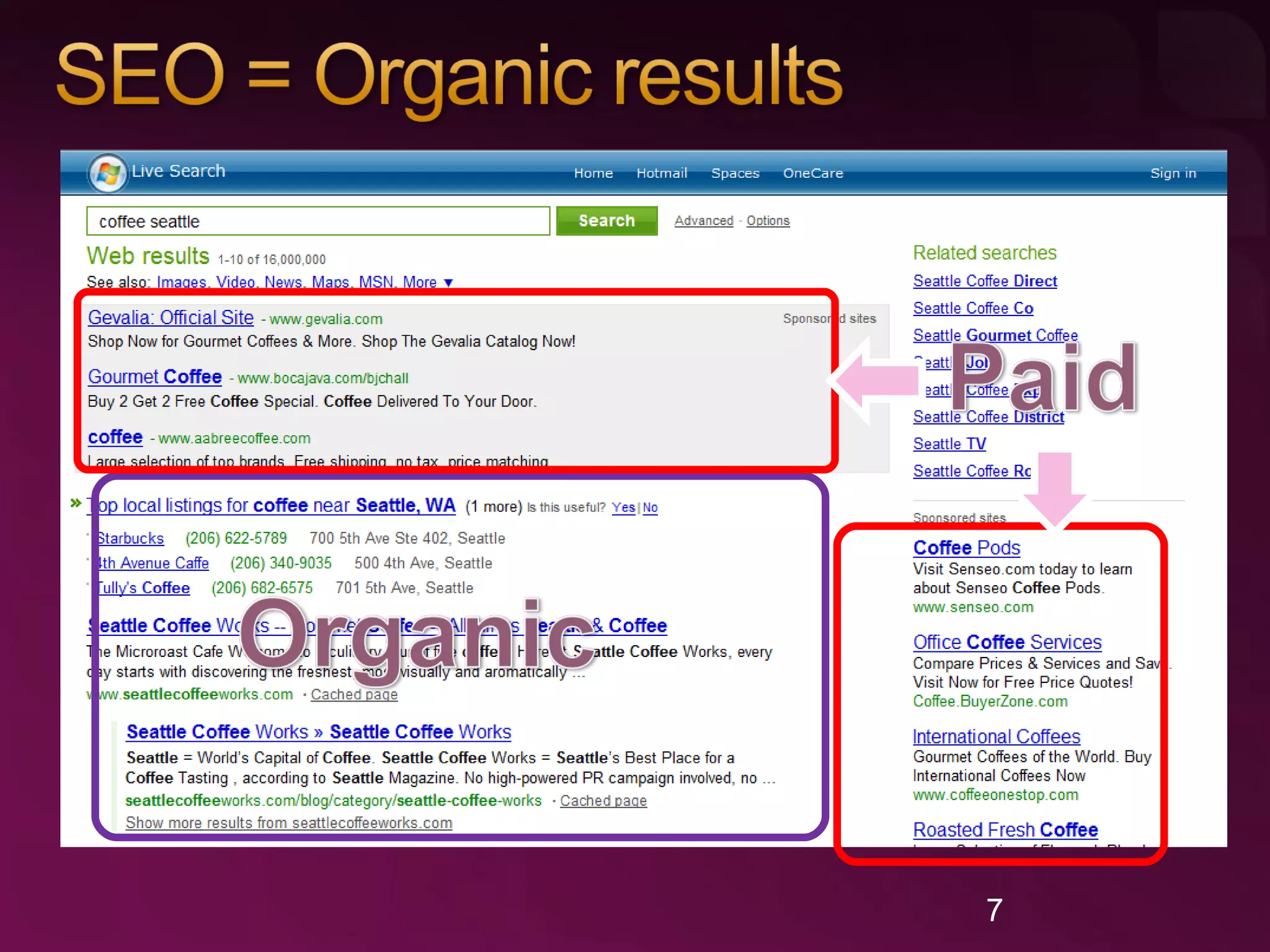Image resolution: width=1270 pixels, height=952 pixels.
Task: Expand the More dropdown arrow
Action: click(x=448, y=283)
